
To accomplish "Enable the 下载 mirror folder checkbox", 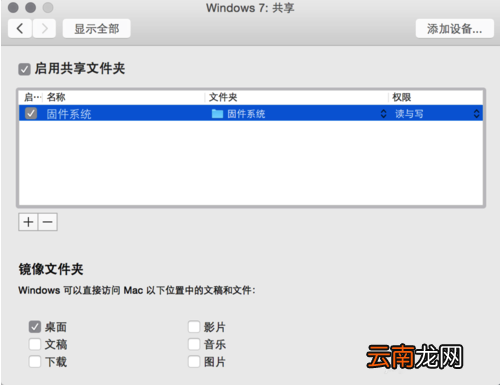I will 35,361.
